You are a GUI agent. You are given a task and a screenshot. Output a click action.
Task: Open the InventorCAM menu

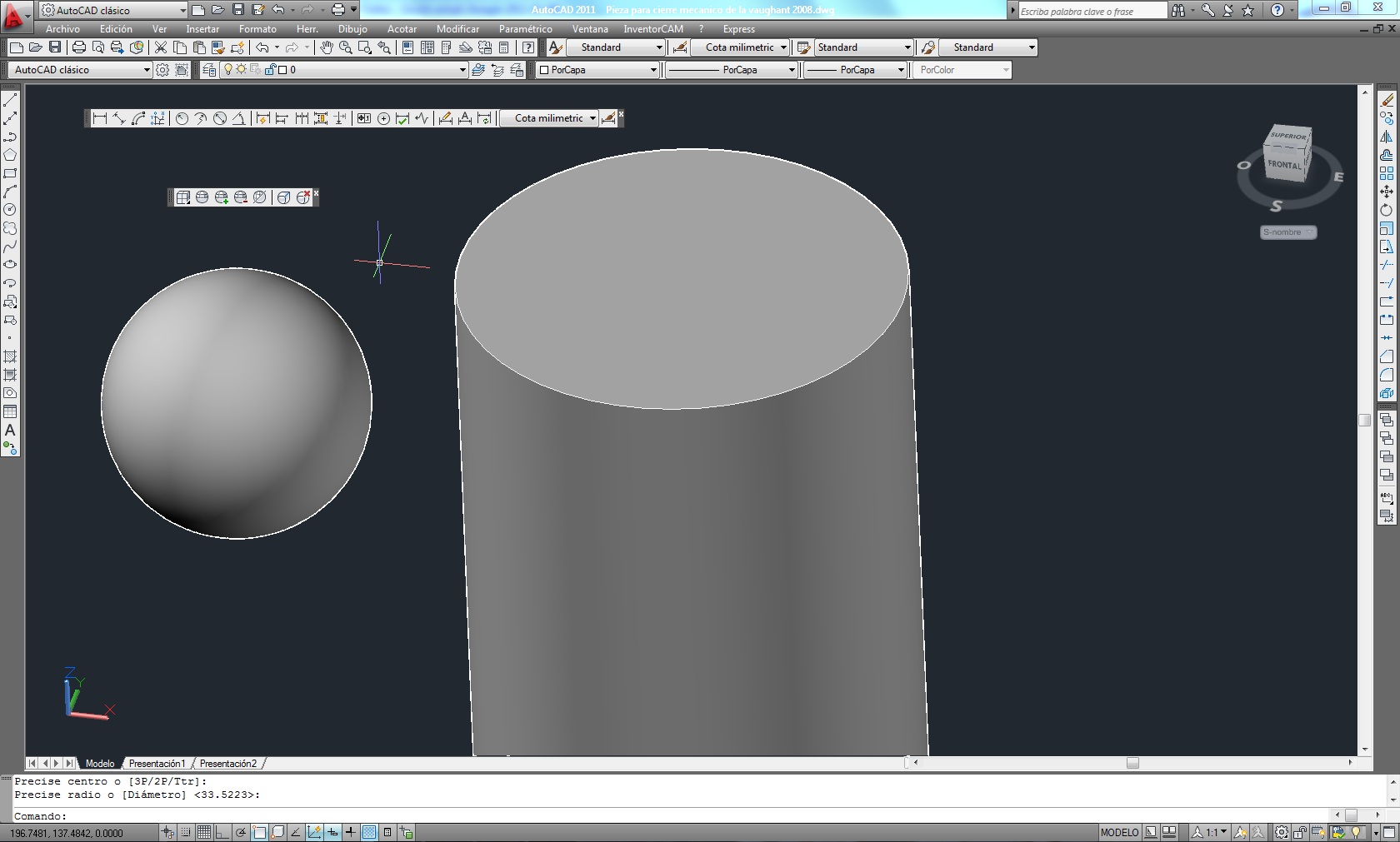click(x=653, y=29)
